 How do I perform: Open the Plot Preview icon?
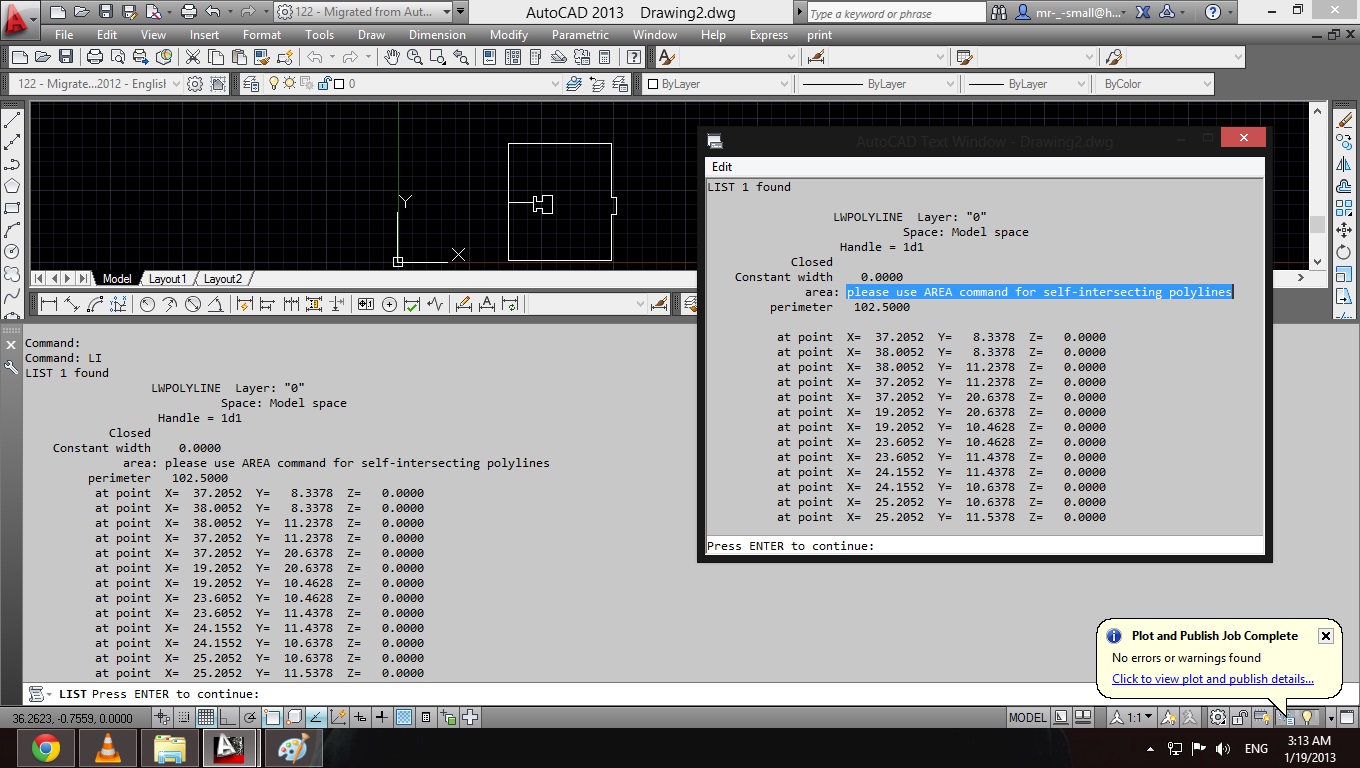click(118, 57)
